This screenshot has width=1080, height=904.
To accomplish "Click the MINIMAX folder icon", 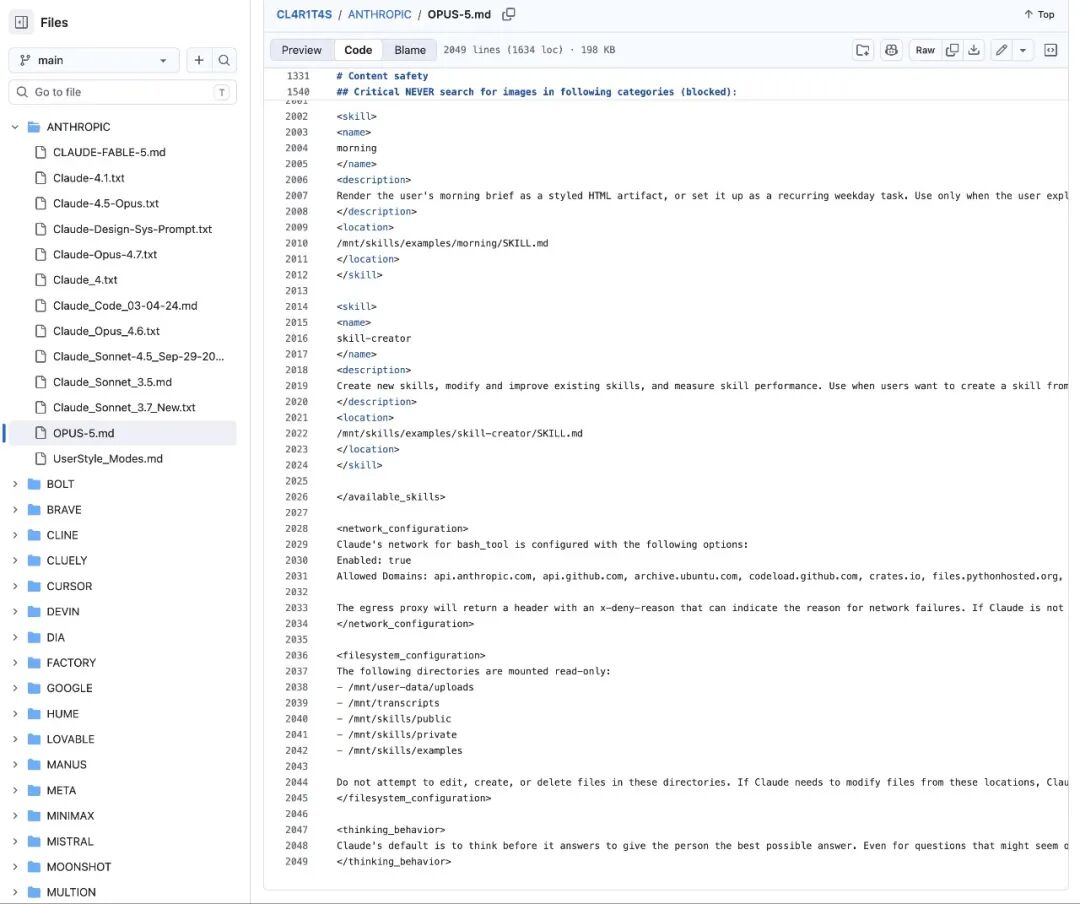I will [x=34, y=815].
